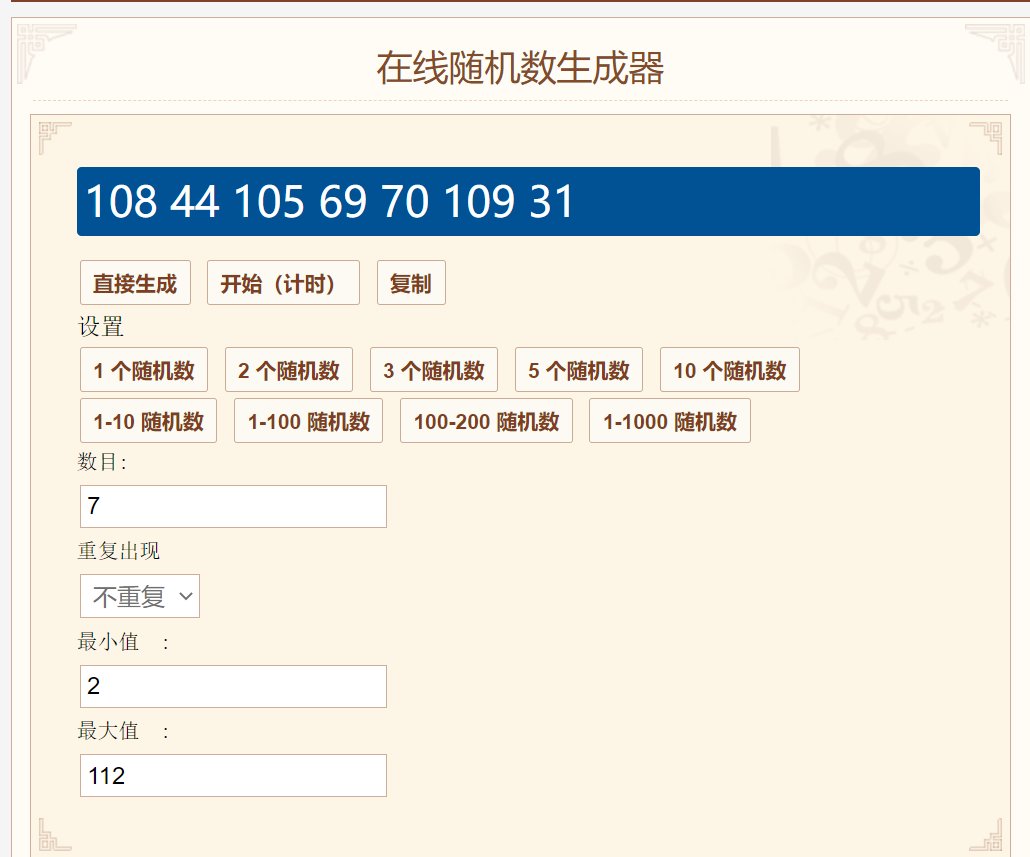Open the 不重复 dropdown
The height and width of the screenshot is (857, 1030).
(140, 596)
